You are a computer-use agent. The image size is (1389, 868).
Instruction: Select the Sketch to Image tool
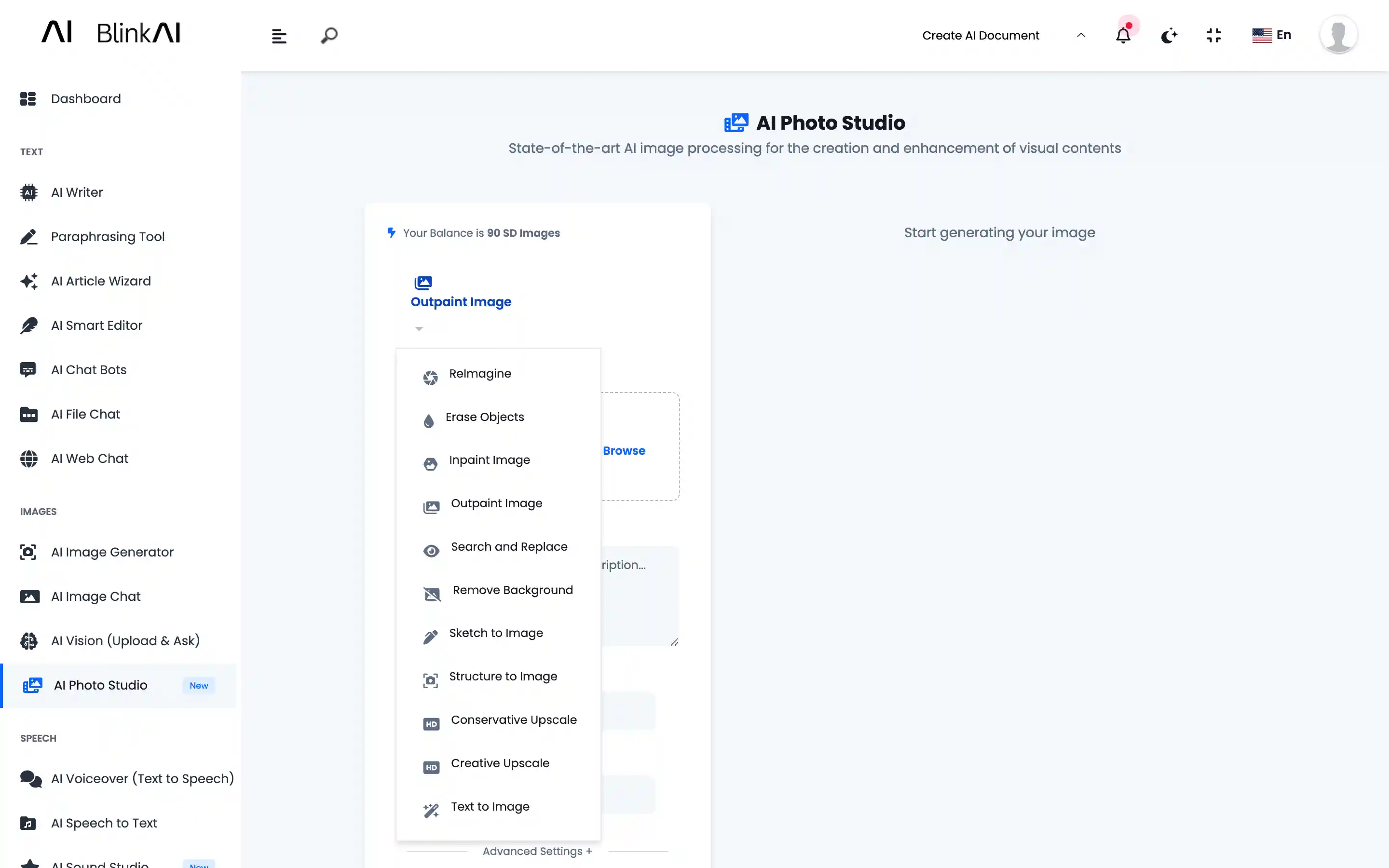pyautogui.click(x=496, y=633)
